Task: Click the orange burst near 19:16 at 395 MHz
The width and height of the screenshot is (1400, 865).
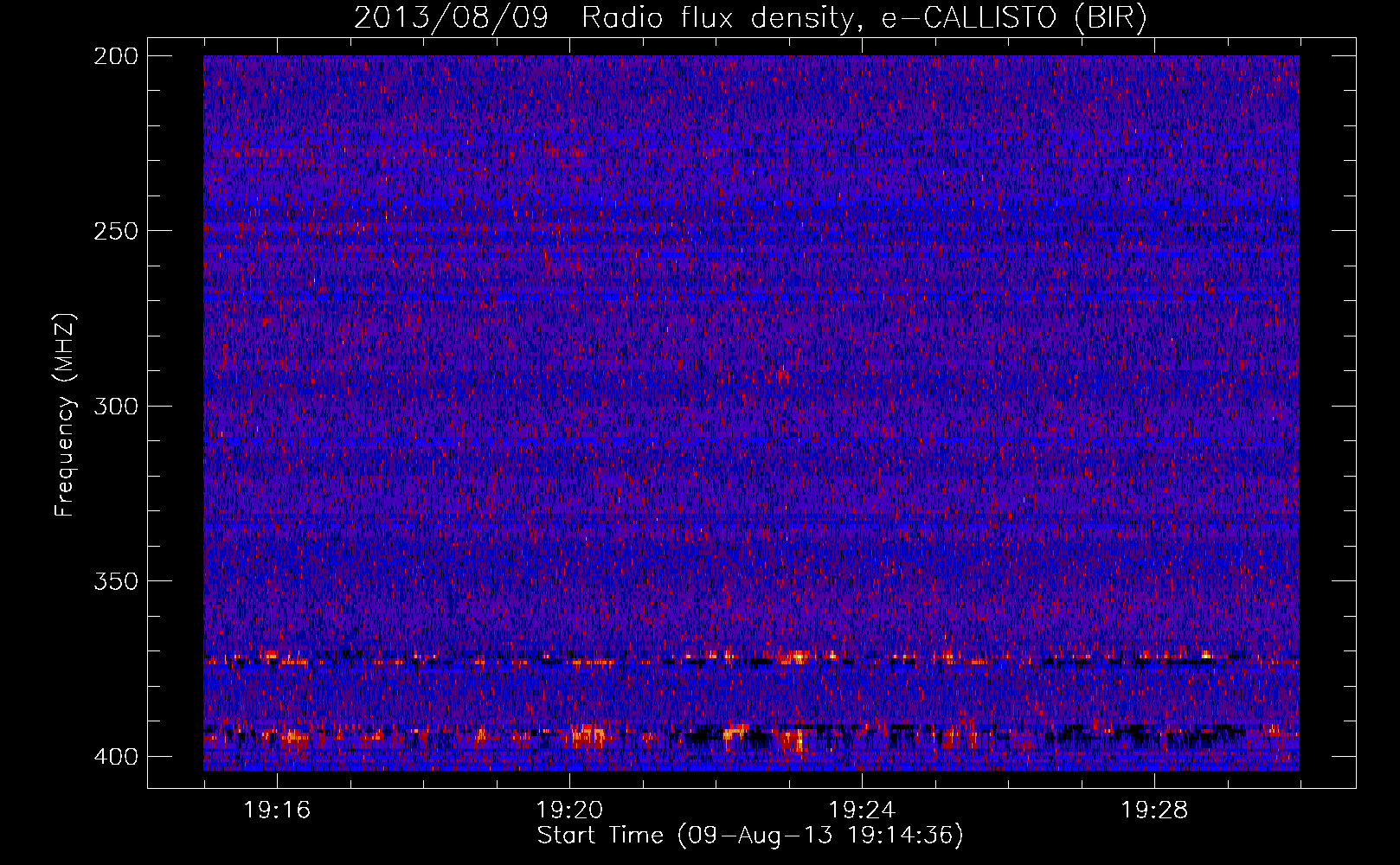Action: pos(292,738)
